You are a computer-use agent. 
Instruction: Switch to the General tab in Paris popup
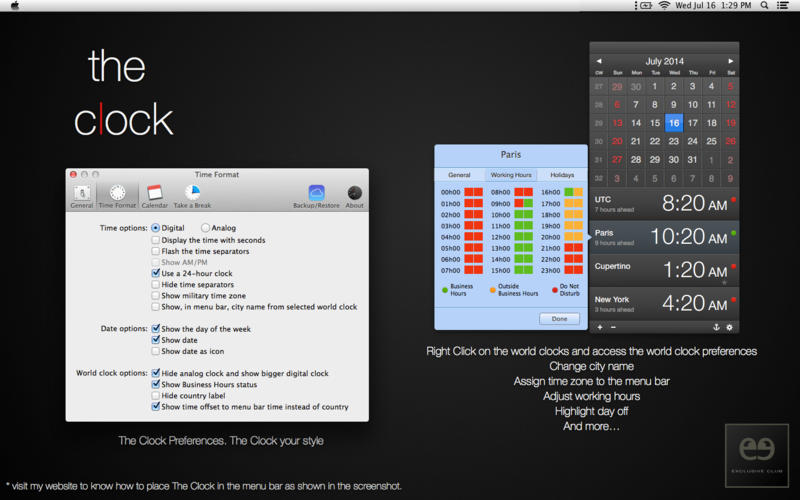click(459, 174)
